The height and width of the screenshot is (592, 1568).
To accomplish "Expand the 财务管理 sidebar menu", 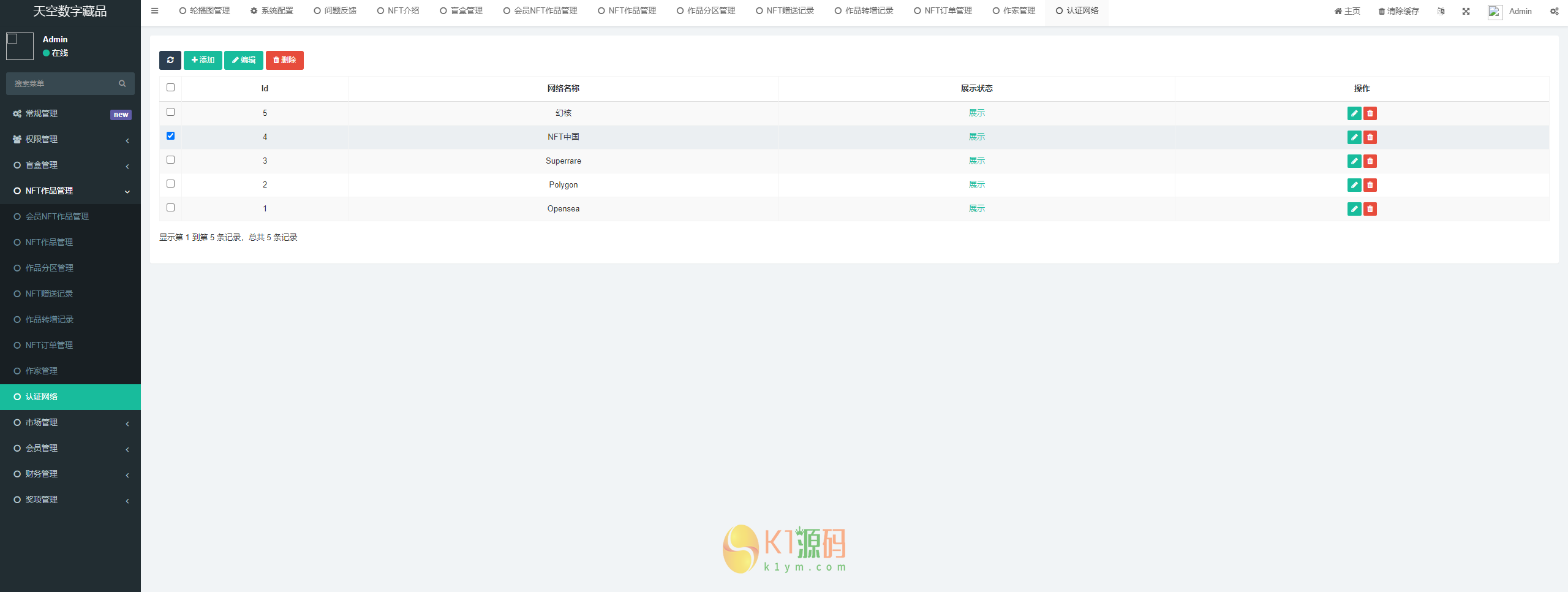I will click(x=70, y=474).
